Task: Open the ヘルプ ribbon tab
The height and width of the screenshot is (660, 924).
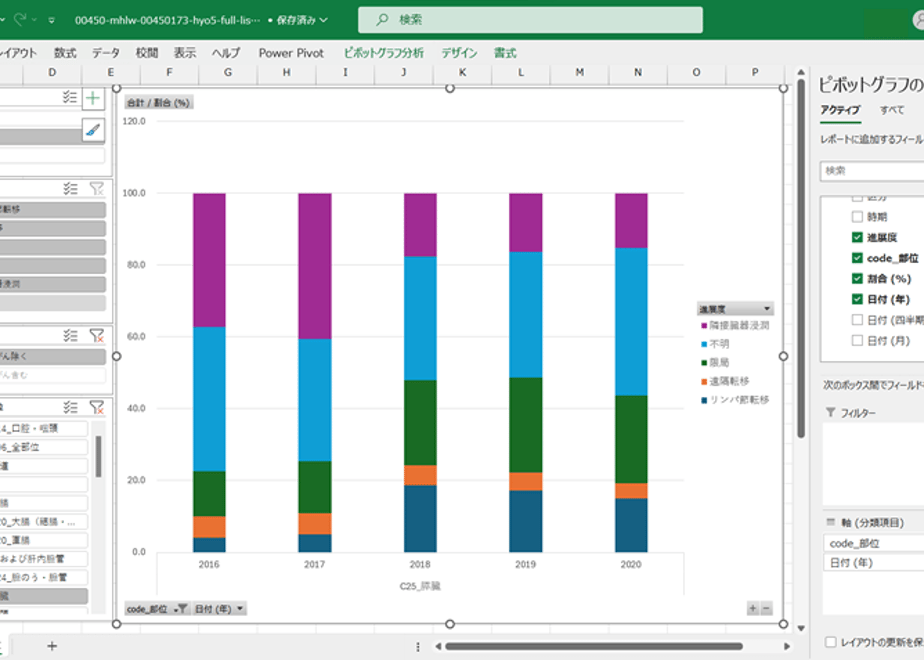Action: [226, 53]
